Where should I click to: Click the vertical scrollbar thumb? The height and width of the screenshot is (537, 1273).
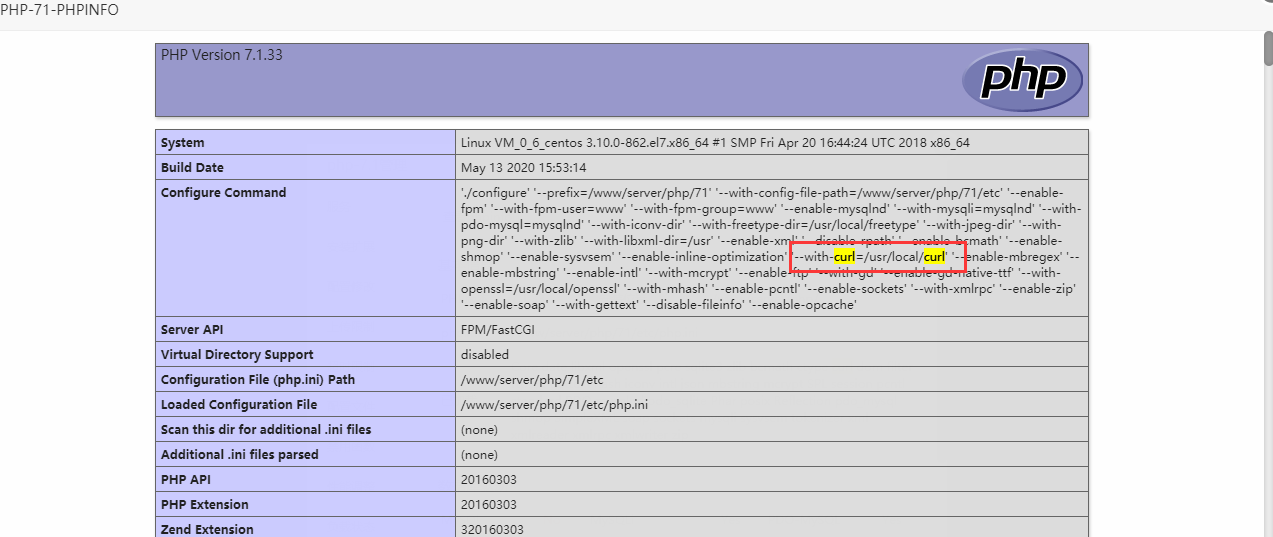[1267, 47]
